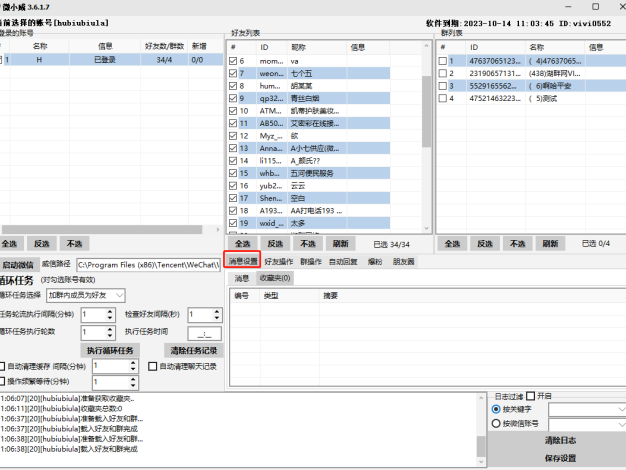Open the 自动回复 tab
The image size is (626, 470).
[345, 261]
